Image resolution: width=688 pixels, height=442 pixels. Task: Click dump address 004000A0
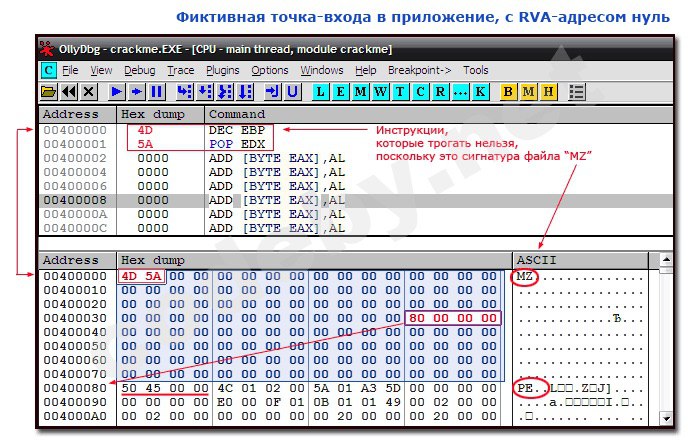[x=75, y=416]
